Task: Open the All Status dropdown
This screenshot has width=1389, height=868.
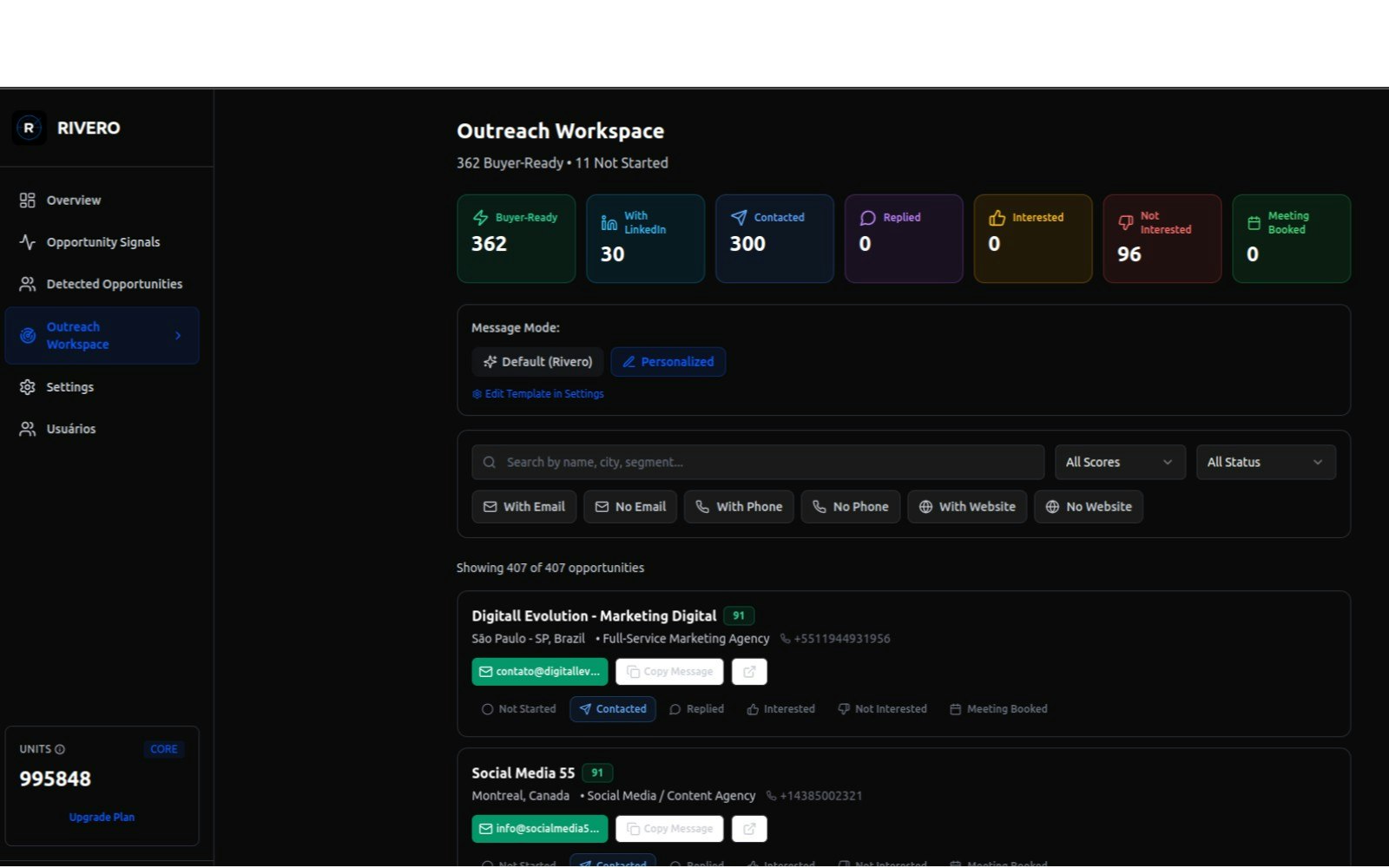Action: coord(1265,462)
